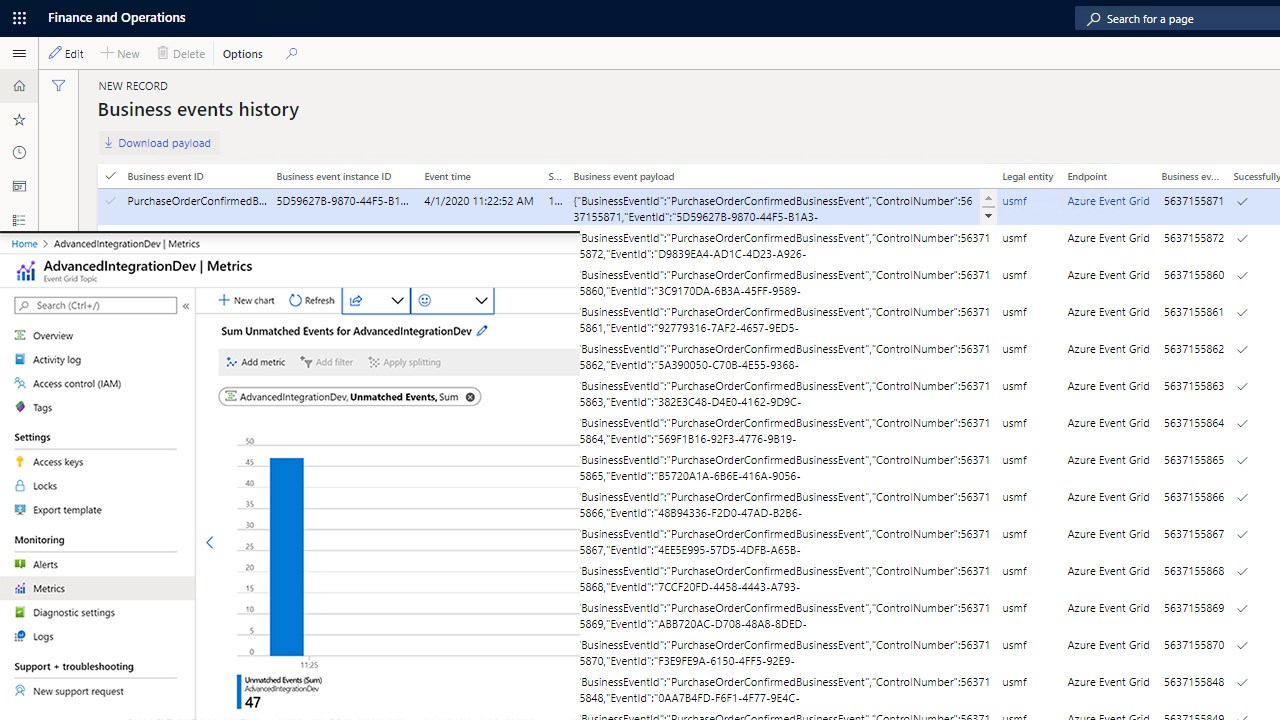This screenshot has width=1280, height=720.
Task: Click the Home breadcrumb link
Action: click(x=24, y=244)
